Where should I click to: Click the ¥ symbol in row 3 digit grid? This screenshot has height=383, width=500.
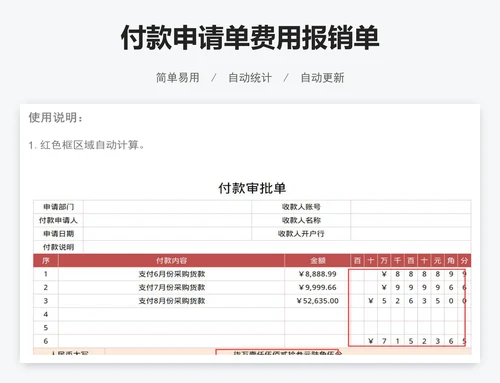pos(371,301)
